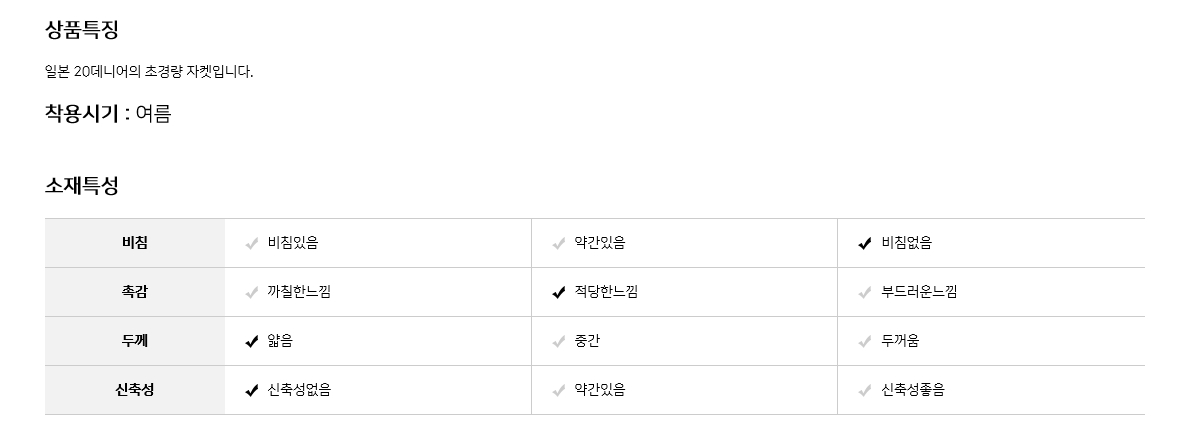This screenshot has height=447, width=1180.
Task: Click the black checkmark beside 신축성없음
Action: (x=252, y=390)
